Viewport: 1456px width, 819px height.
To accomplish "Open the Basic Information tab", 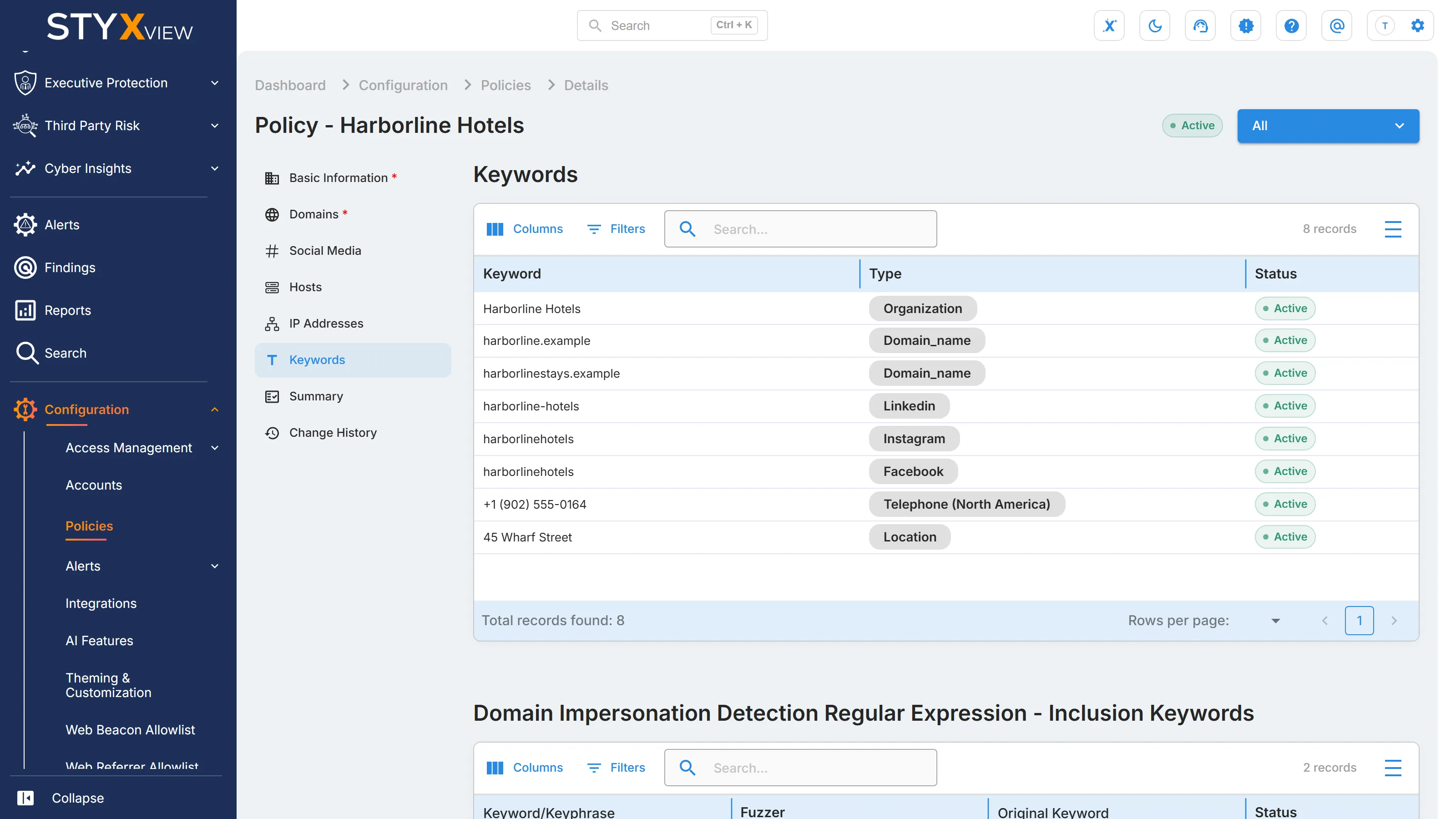I will 353,177.
